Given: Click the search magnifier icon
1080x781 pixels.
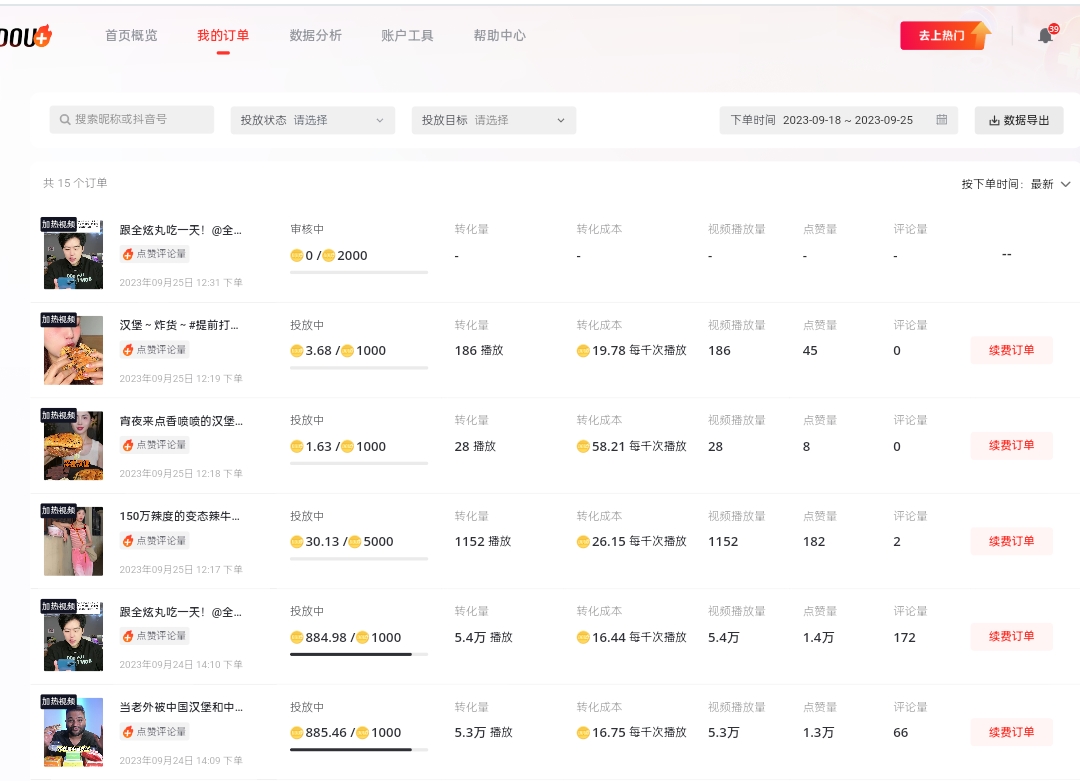Looking at the screenshot, I should 65,120.
